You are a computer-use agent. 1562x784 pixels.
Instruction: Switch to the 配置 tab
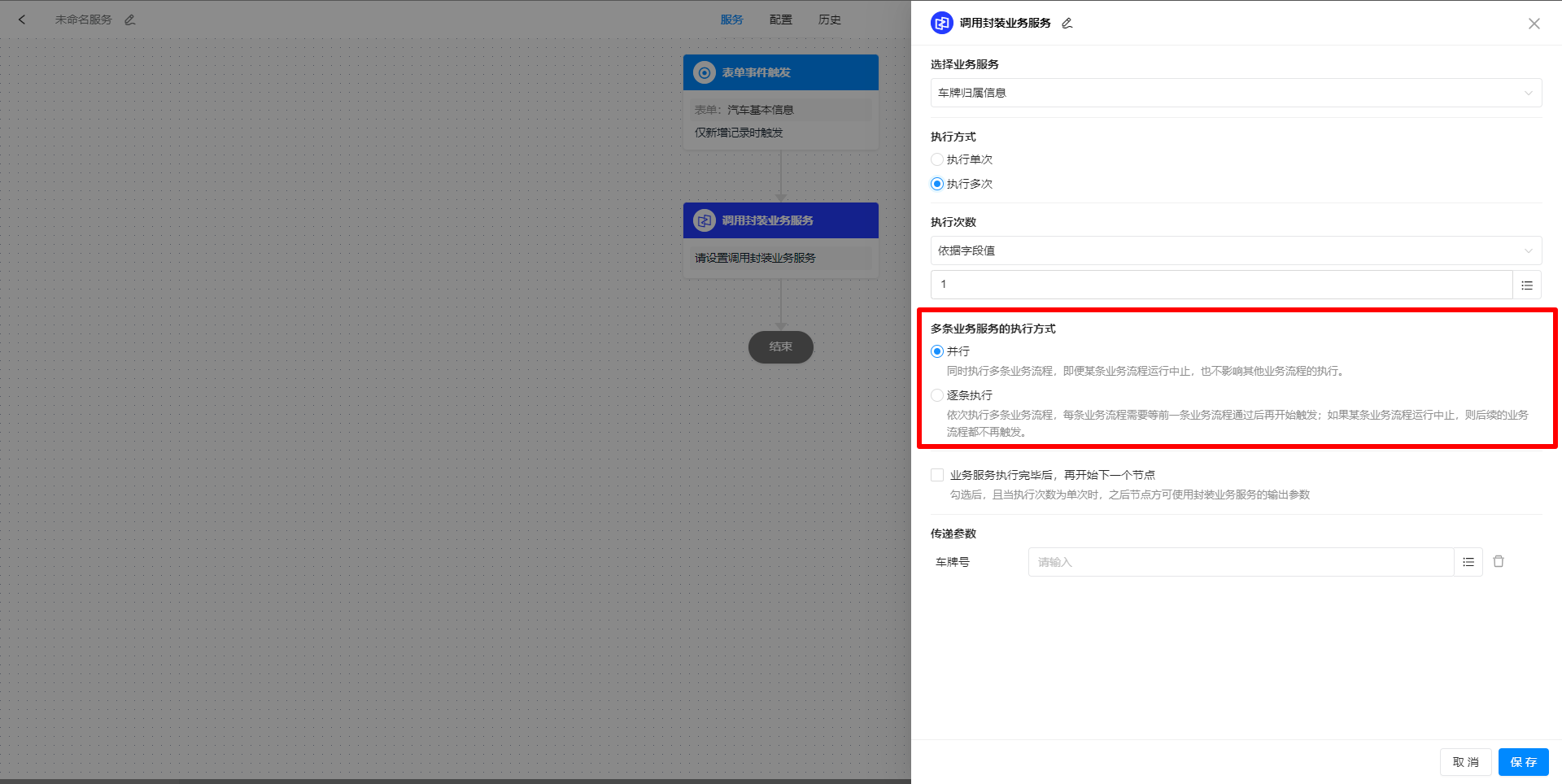[x=780, y=20]
